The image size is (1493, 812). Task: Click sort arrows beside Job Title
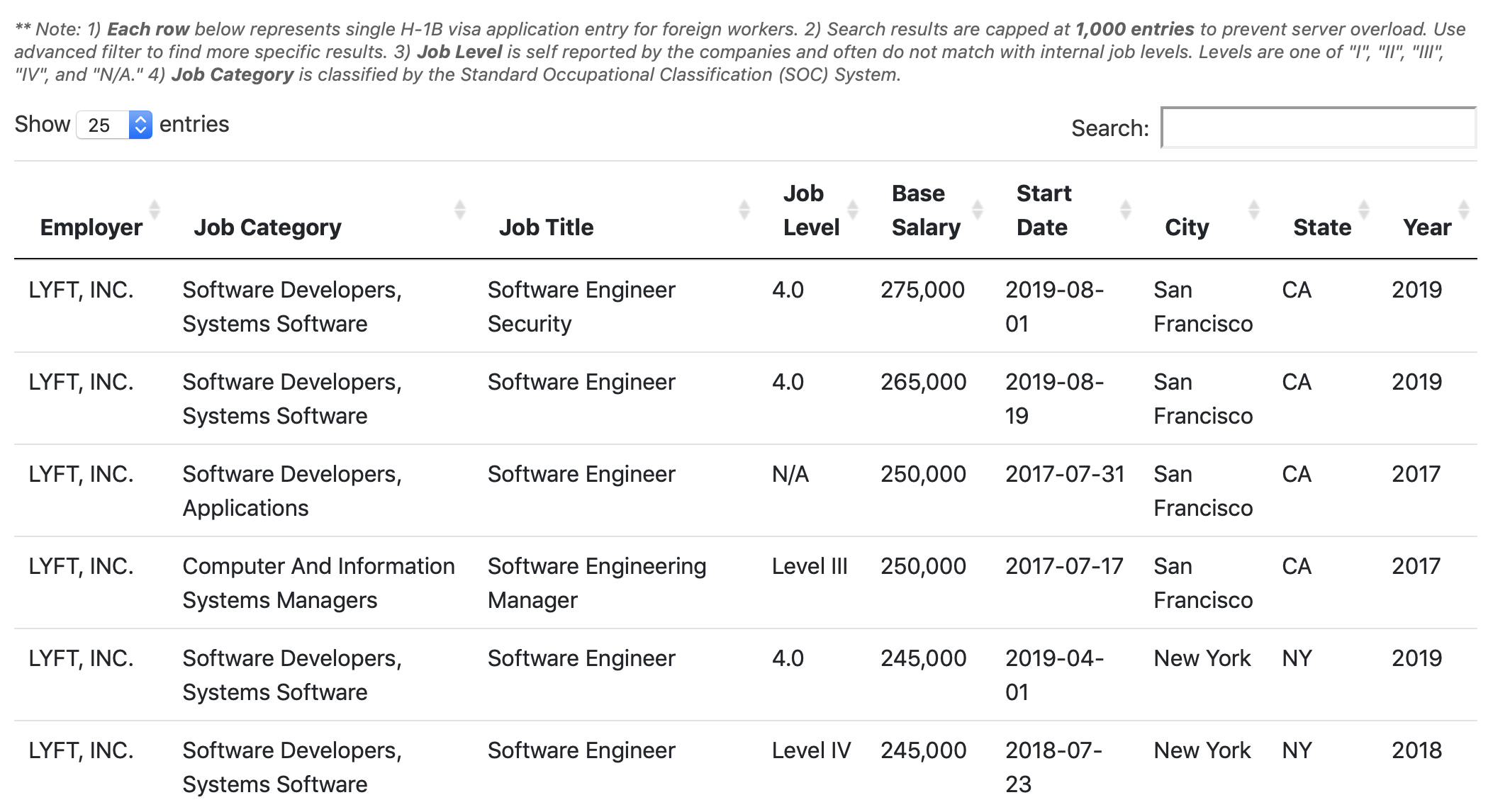click(744, 210)
